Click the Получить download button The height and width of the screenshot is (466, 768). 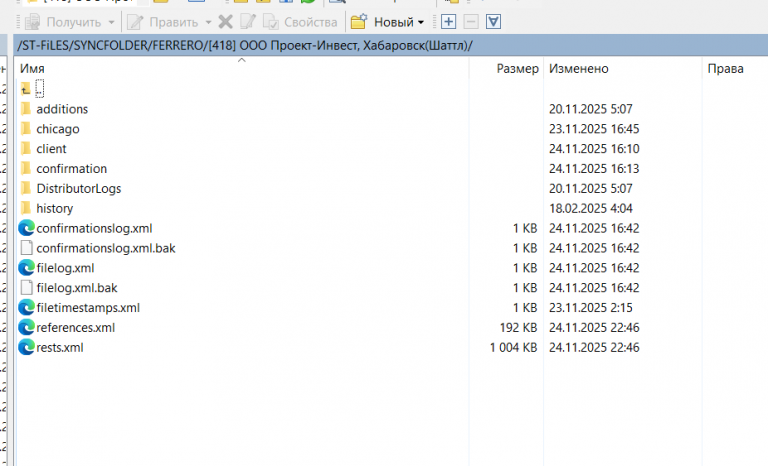tap(63, 22)
